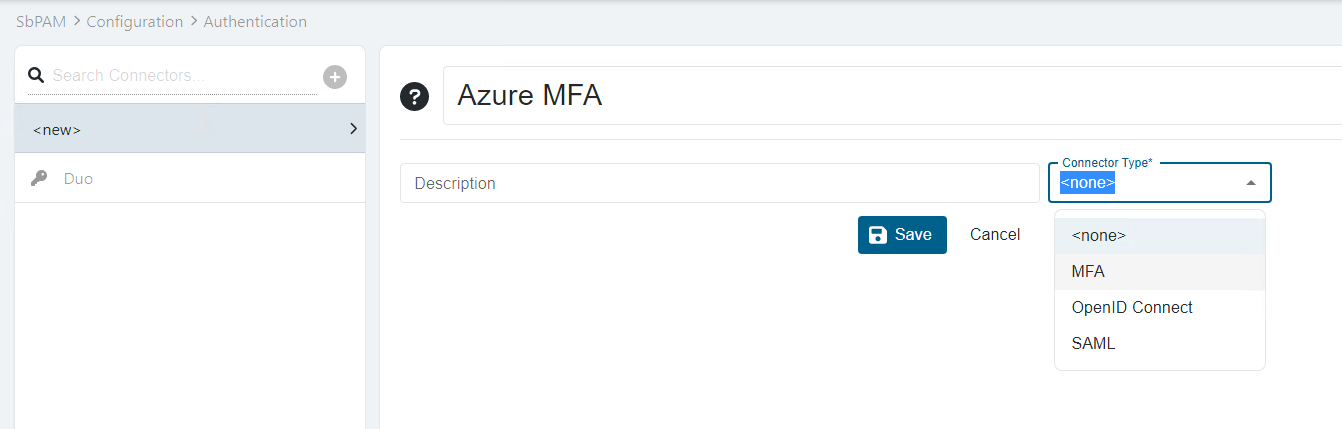
Task: Open the SbPAM breadcrumb link
Action: pos(41,21)
